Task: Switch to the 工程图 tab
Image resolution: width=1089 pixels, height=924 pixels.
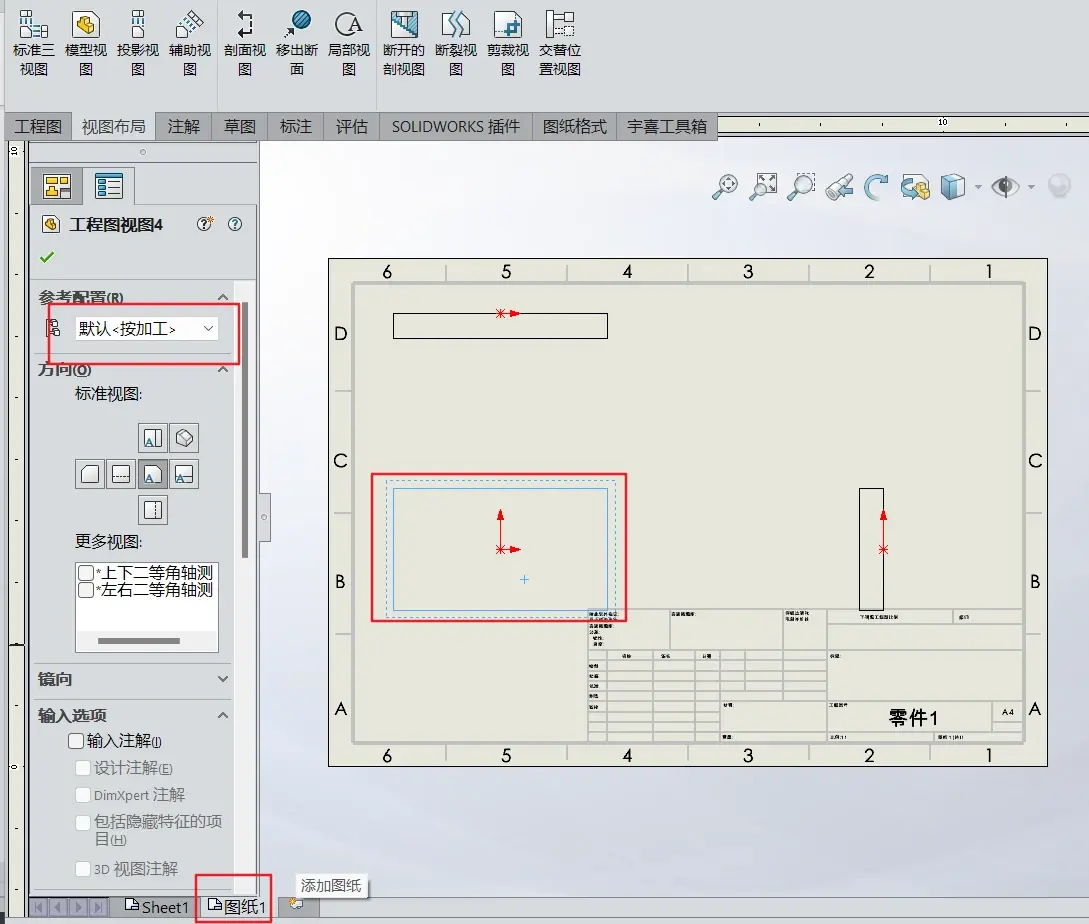Action: tap(38, 126)
